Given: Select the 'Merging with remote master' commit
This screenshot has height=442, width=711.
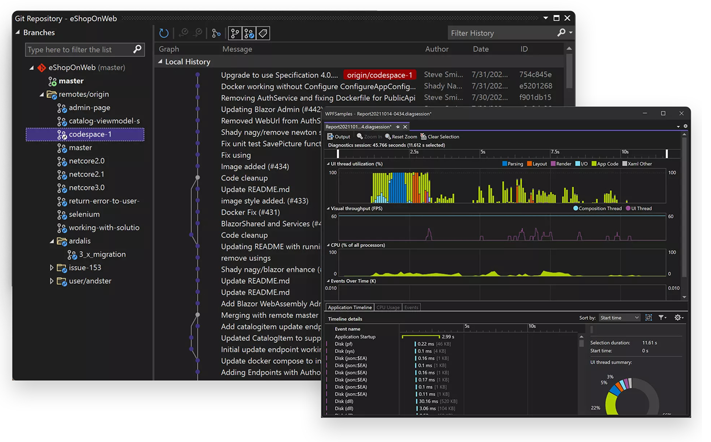Looking at the screenshot, I should (x=269, y=315).
